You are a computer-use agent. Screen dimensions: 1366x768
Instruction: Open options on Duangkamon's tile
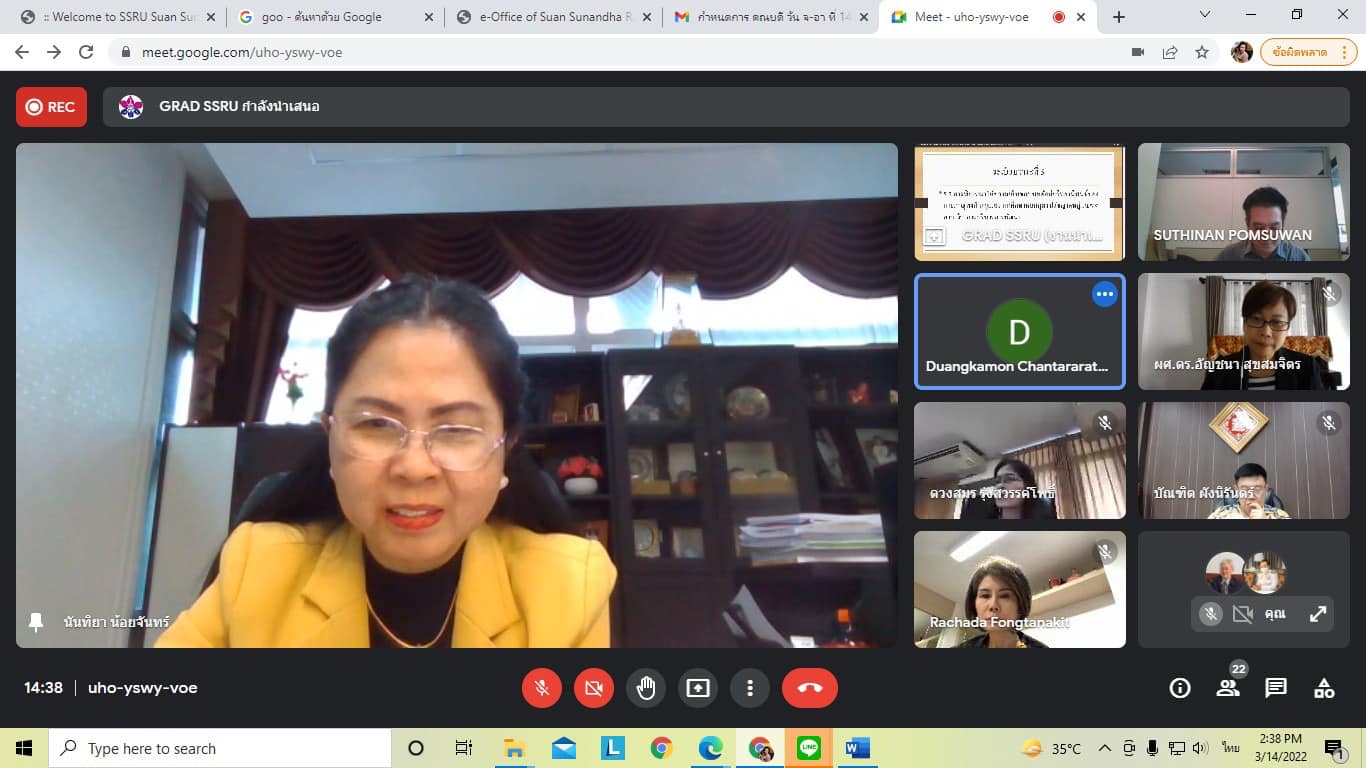[1104, 294]
